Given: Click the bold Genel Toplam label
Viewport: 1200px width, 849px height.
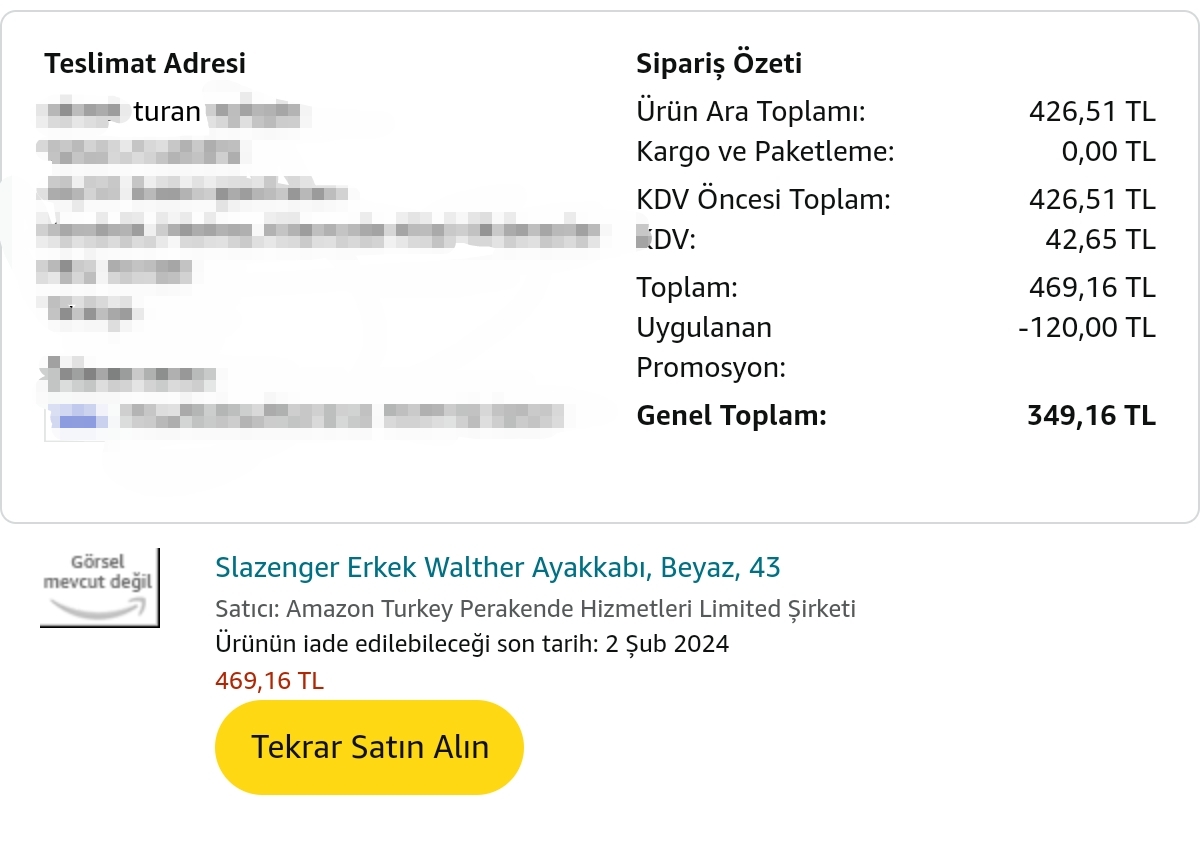Looking at the screenshot, I should 731,416.
